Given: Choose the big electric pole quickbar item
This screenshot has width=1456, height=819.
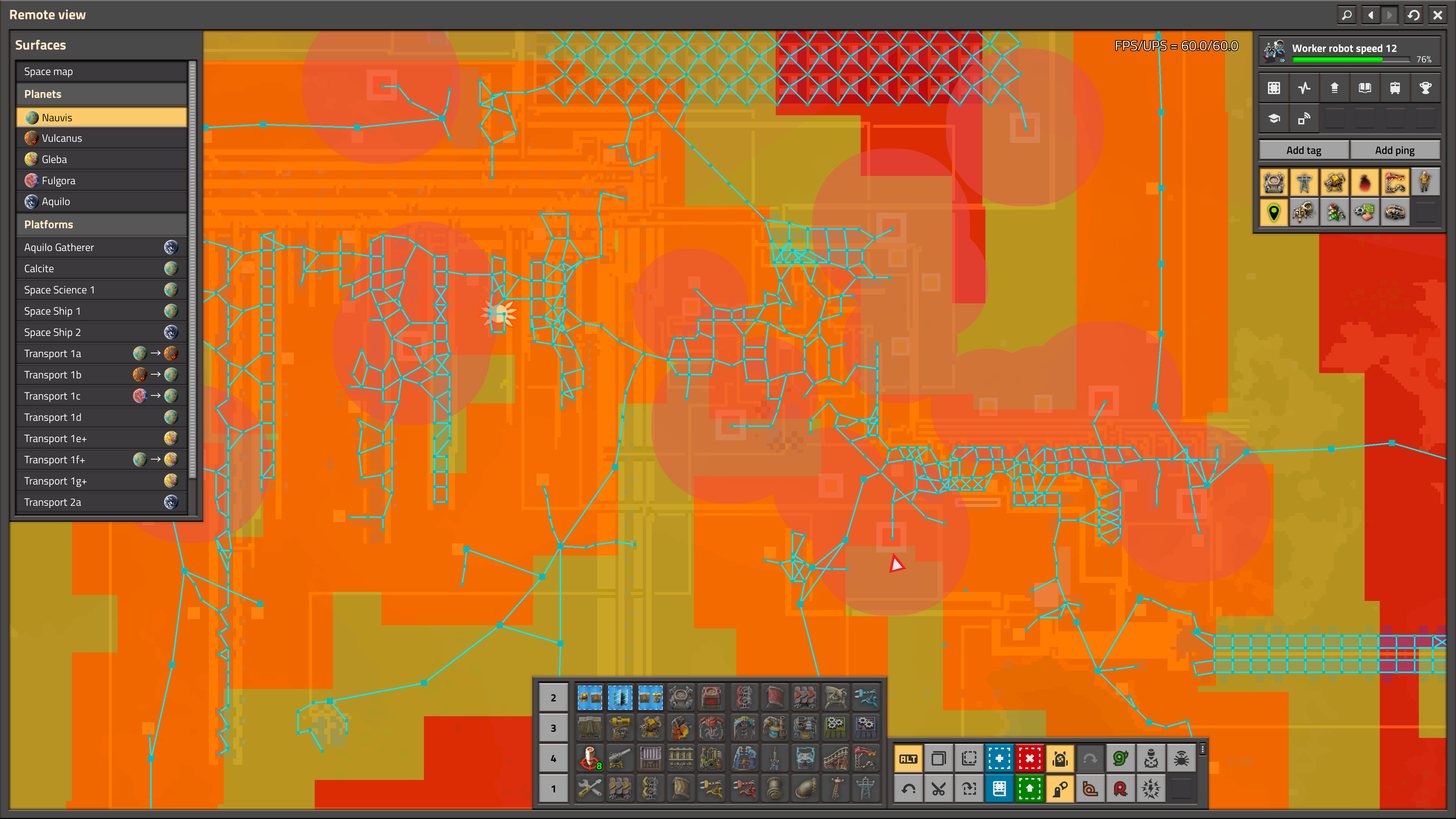Looking at the screenshot, I should (x=865, y=789).
